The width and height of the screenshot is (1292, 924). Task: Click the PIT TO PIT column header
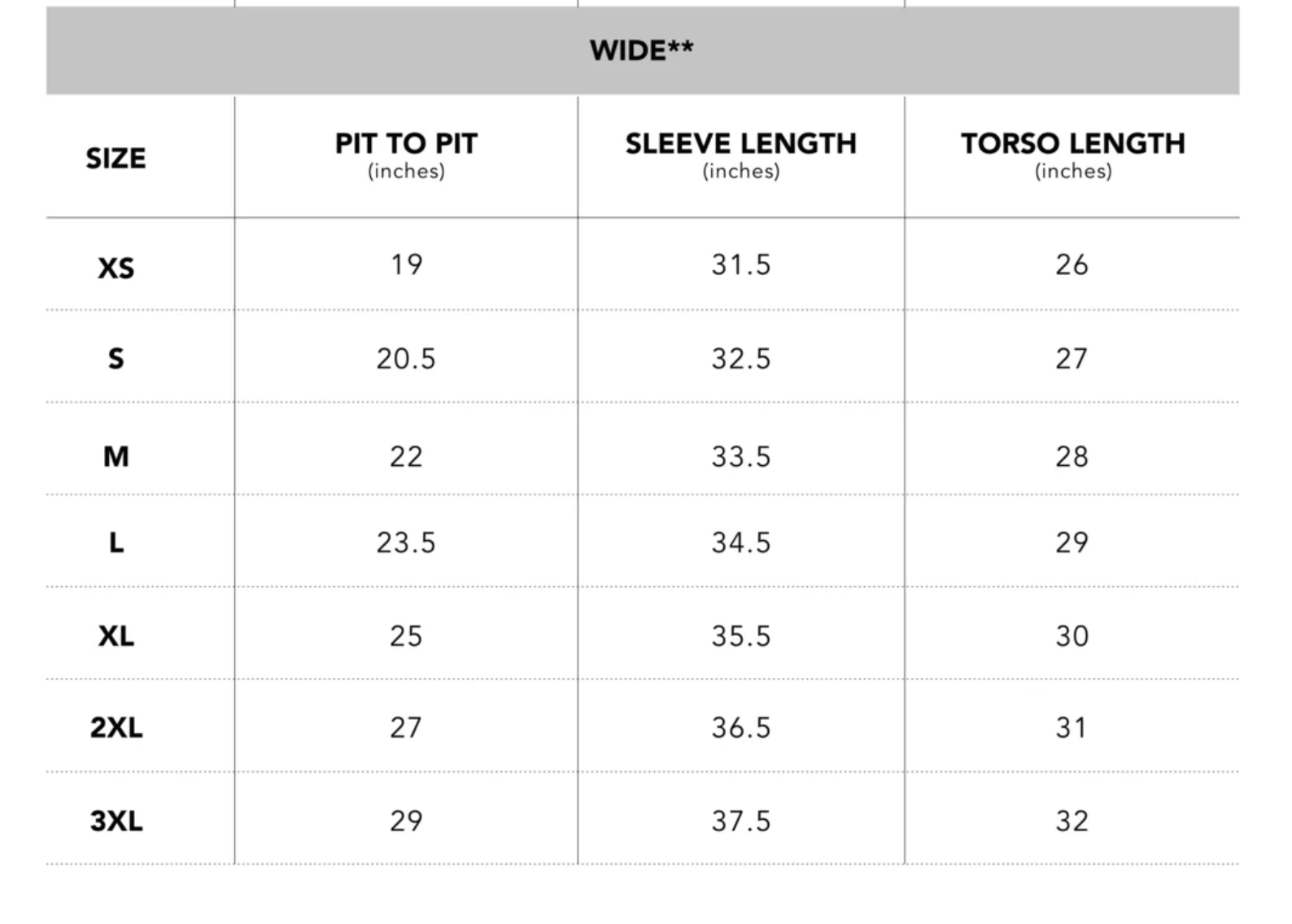(x=406, y=144)
